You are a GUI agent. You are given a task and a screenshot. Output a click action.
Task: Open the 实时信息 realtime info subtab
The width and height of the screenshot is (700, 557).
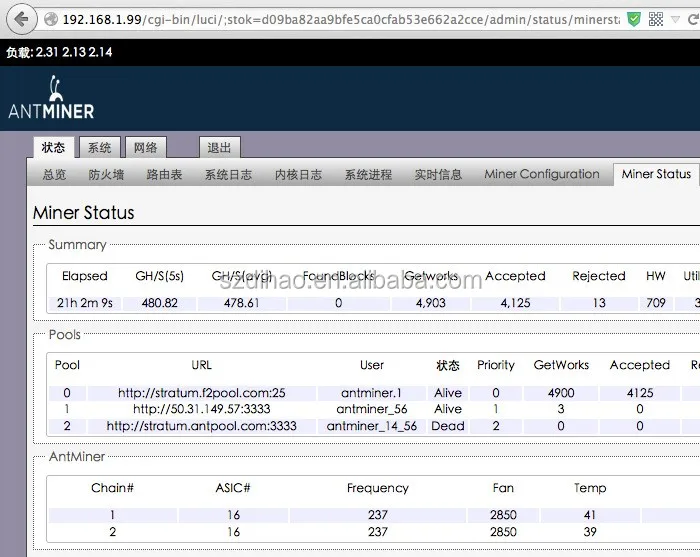tap(438, 175)
